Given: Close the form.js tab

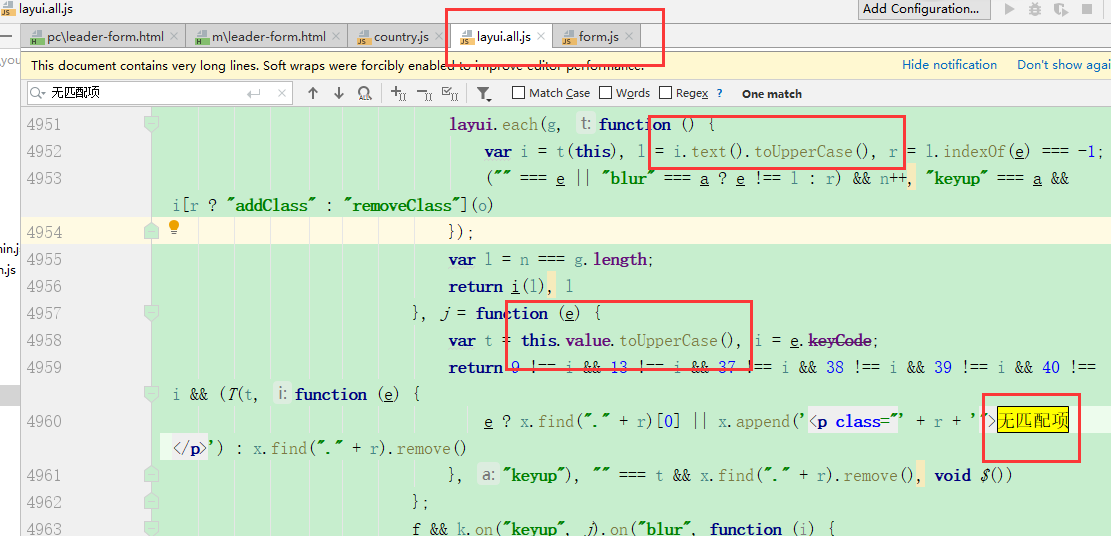Looking at the screenshot, I should pyautogui.click(x=629, y=36).
